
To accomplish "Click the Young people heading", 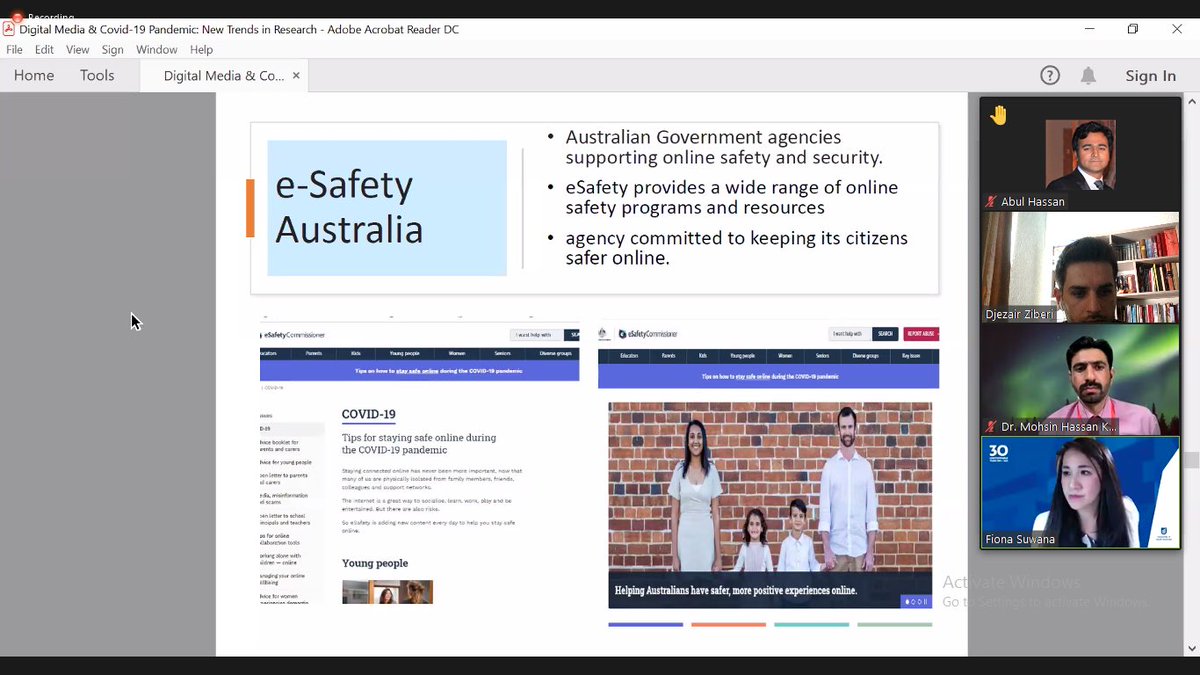I will [375, 563].
